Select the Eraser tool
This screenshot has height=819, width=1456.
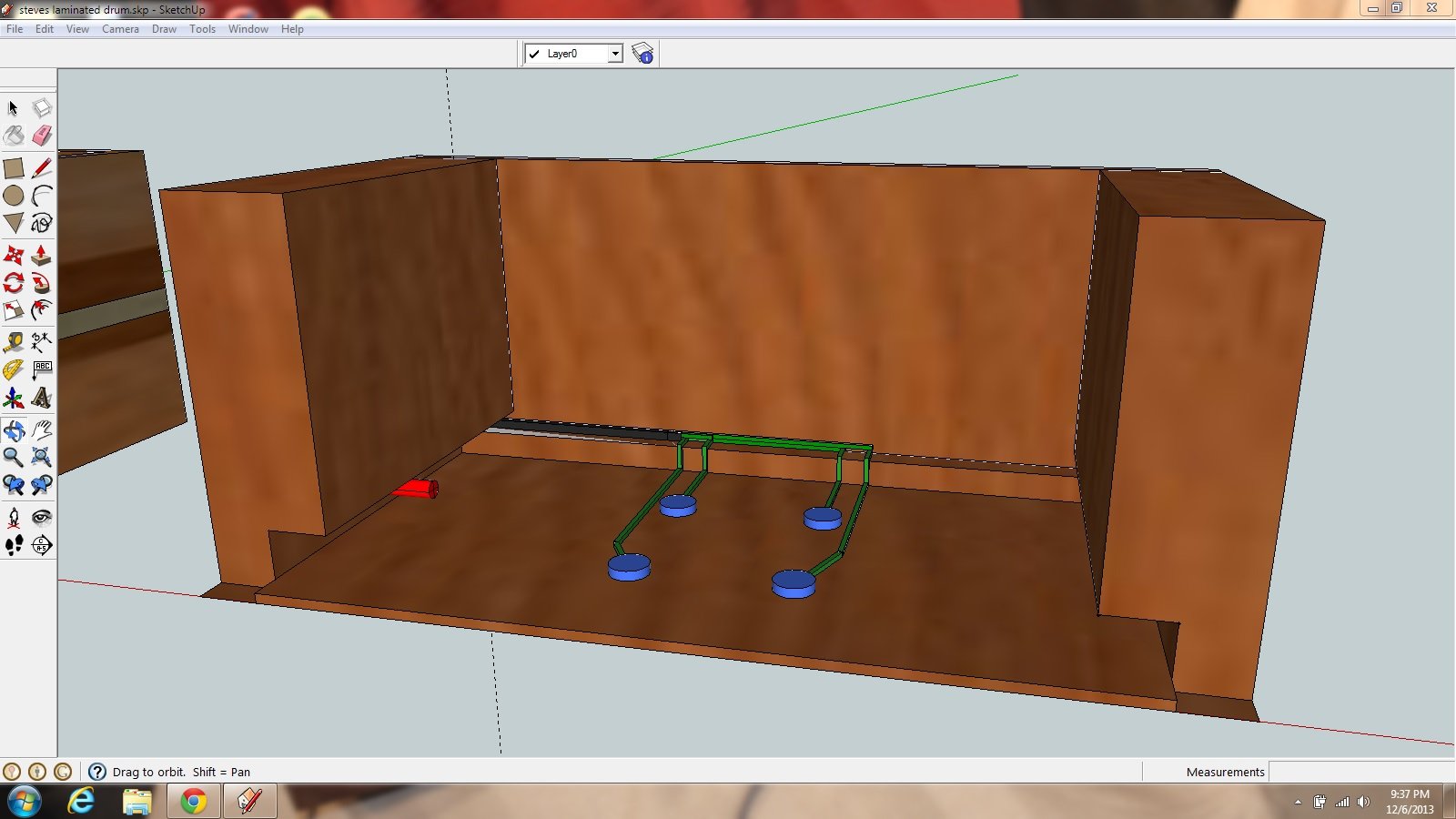(x=42, y=136)
